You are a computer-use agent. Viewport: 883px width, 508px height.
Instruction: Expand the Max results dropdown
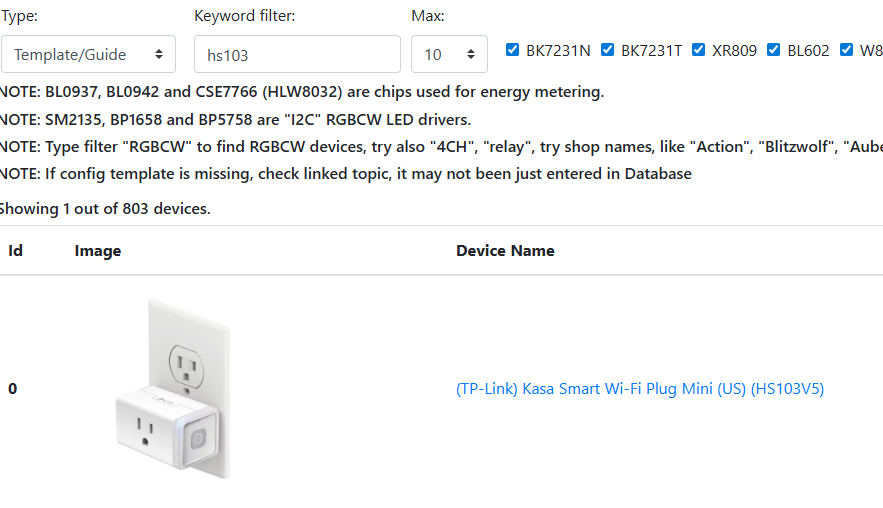pyautogui.click(x=449, y=54)
